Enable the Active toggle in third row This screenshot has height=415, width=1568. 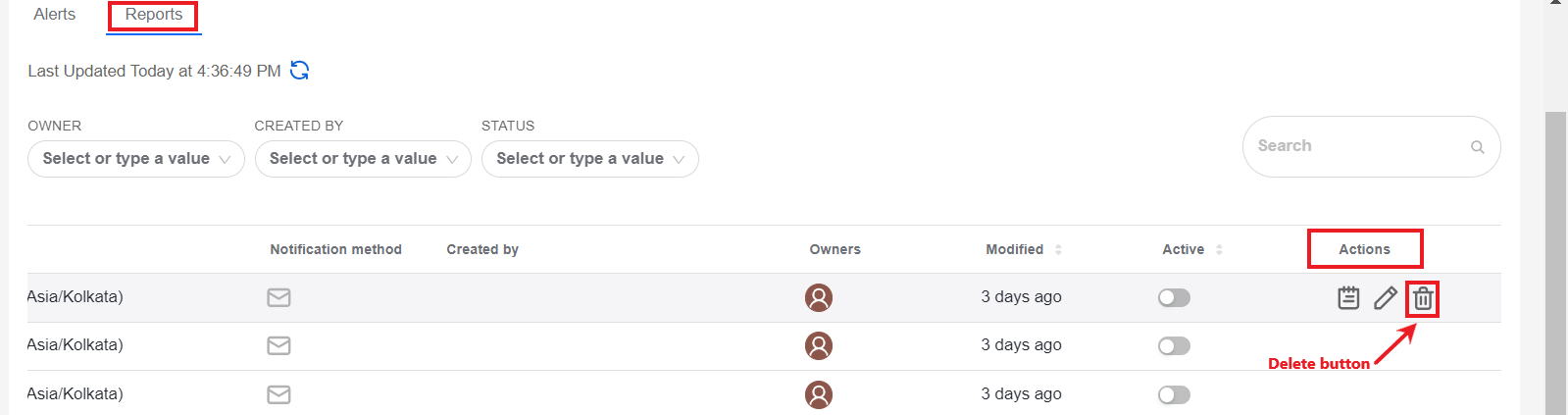pos(1174,394)
